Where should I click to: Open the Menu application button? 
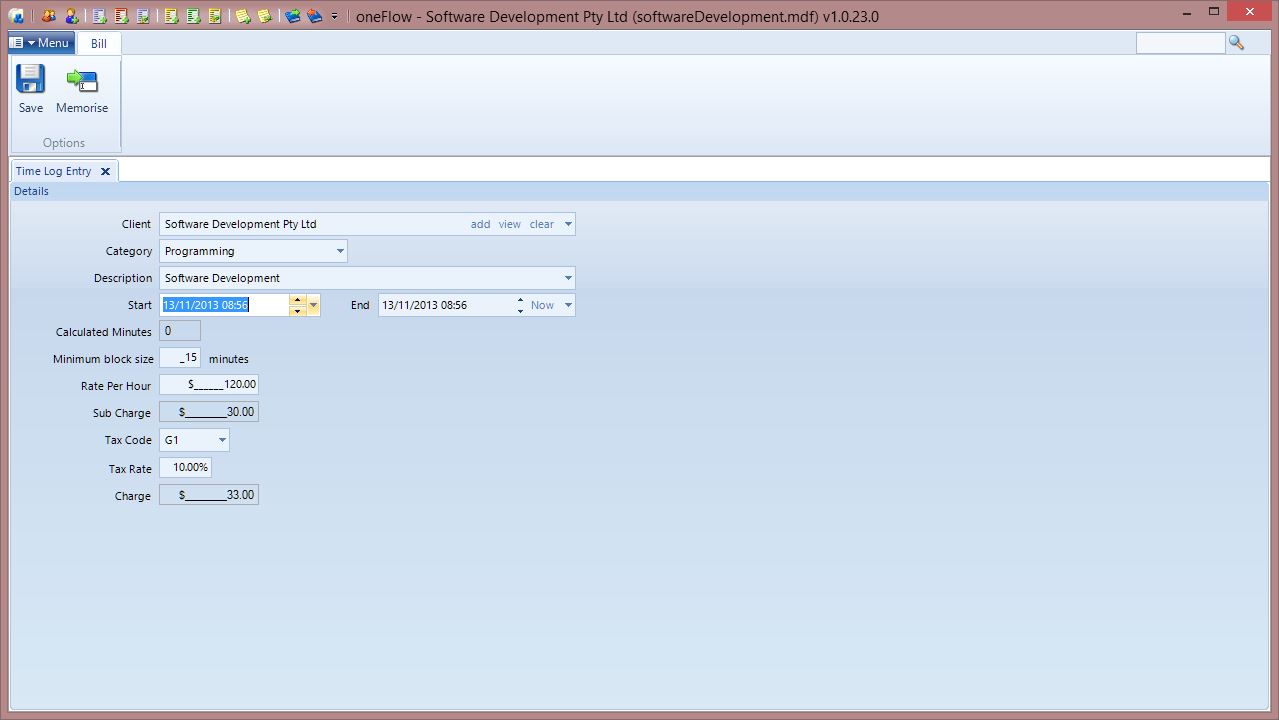point(41,43)
